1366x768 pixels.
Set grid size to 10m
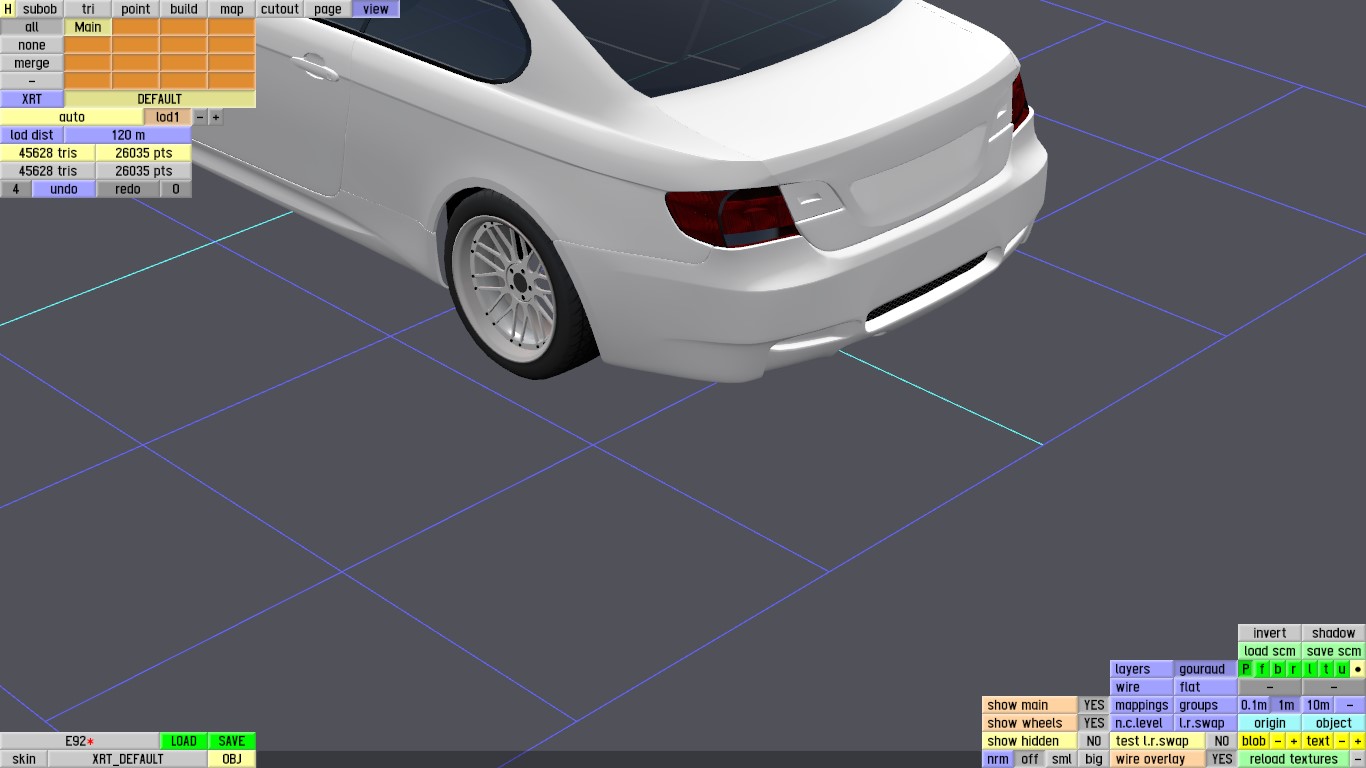coord(1318,705)
